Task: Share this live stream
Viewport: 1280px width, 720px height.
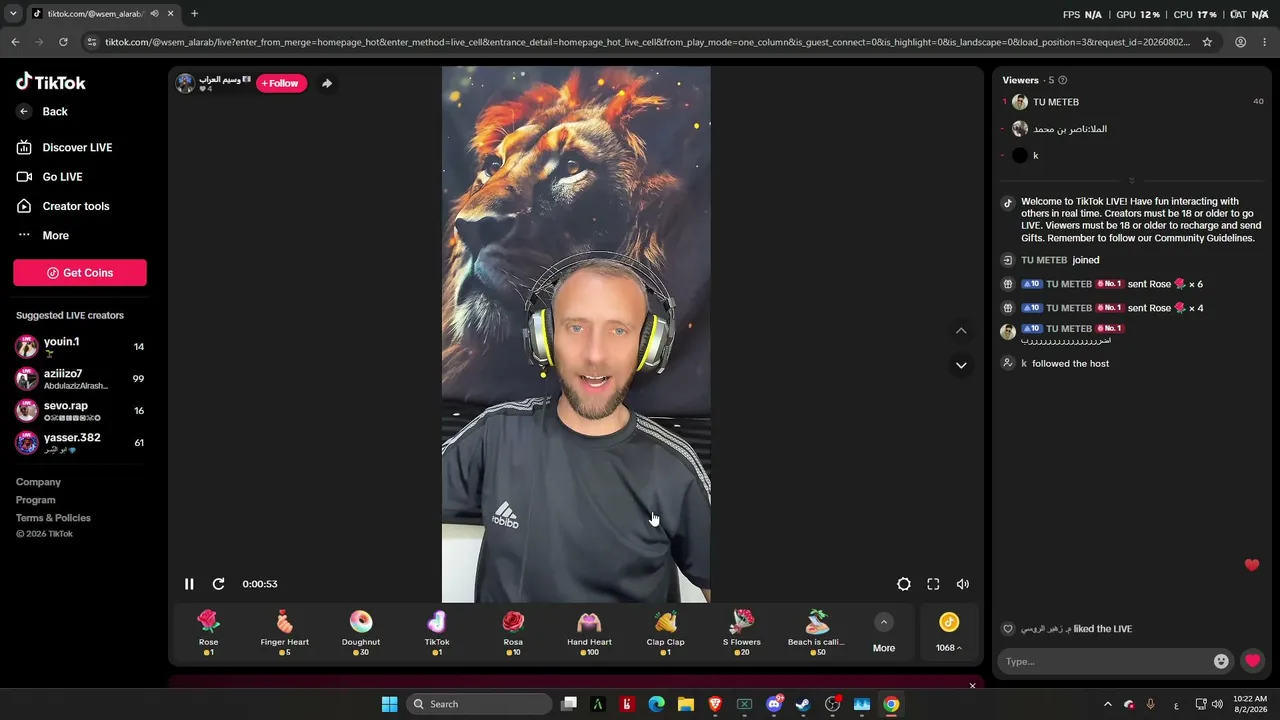Action: coord(327,83)
